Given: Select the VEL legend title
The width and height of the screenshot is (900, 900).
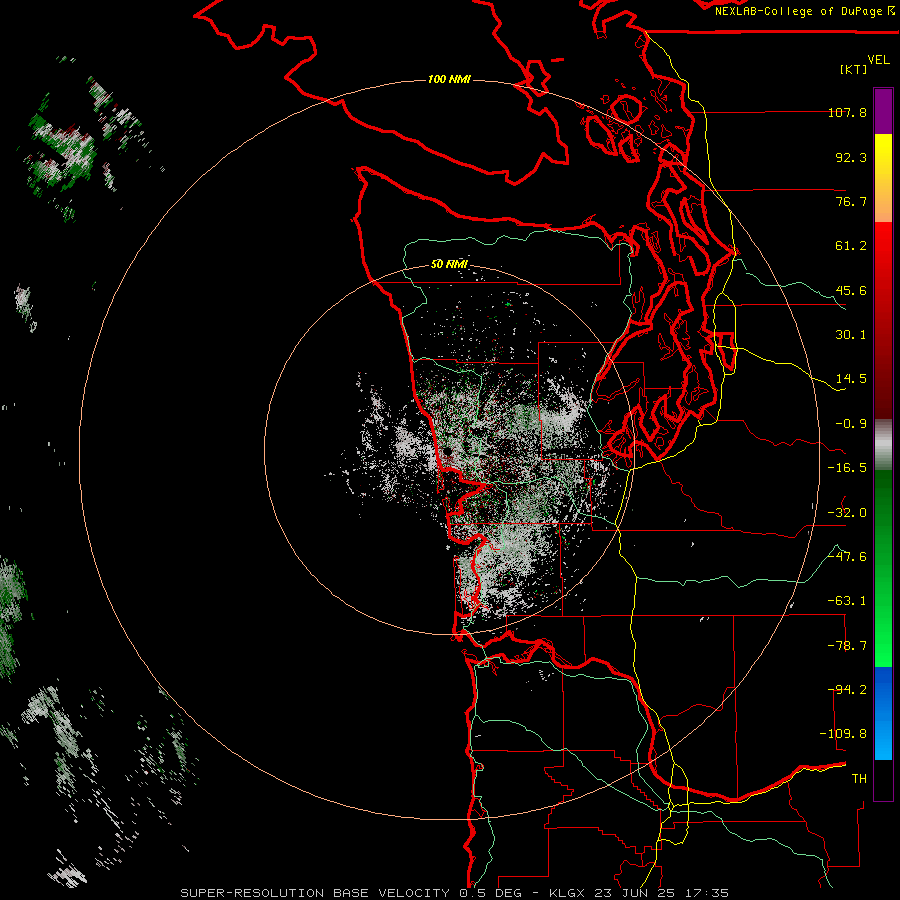Looking at the screenshot, I should (878, 60).
